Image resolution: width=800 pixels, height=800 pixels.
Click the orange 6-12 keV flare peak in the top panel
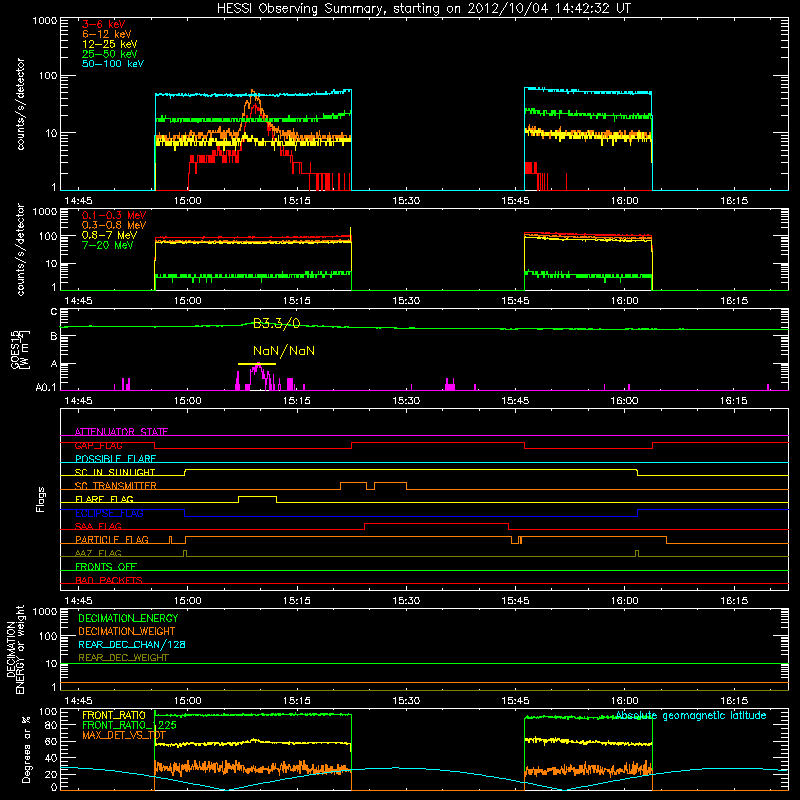[253, 94]
